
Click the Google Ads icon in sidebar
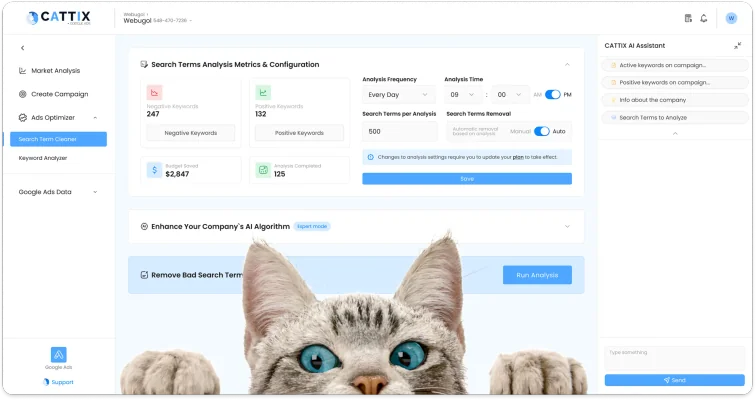pyautogui.click(x=58, y=356)
